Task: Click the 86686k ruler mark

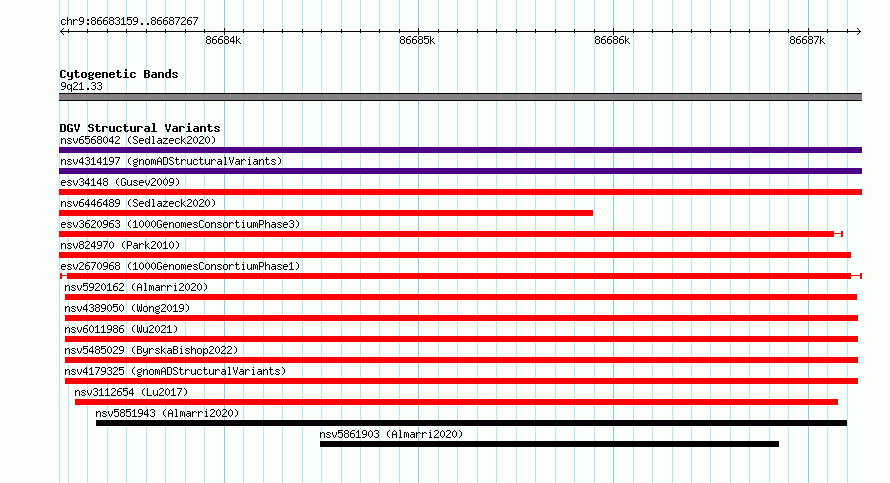Action: click(612, 40)
